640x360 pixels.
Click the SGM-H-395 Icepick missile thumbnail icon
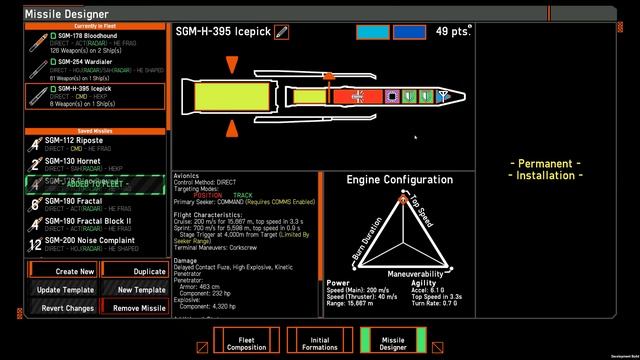coord(38,96)
